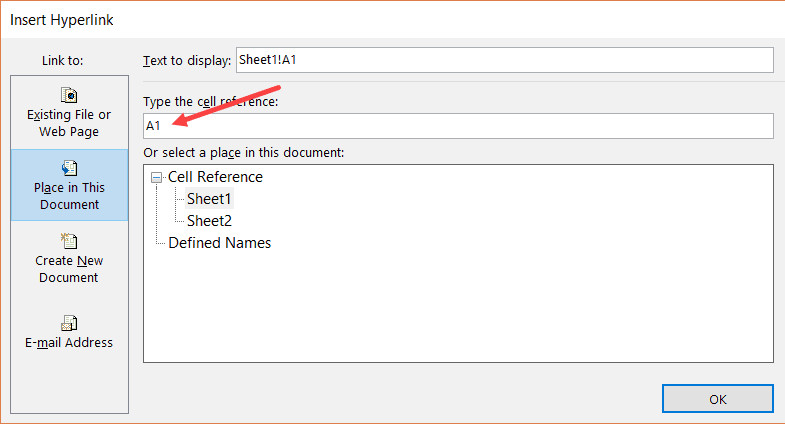Viewport: 785px width, 424px height.
Task: Click the Existing File or Web Page icon
Action: [x=69, y=95]
